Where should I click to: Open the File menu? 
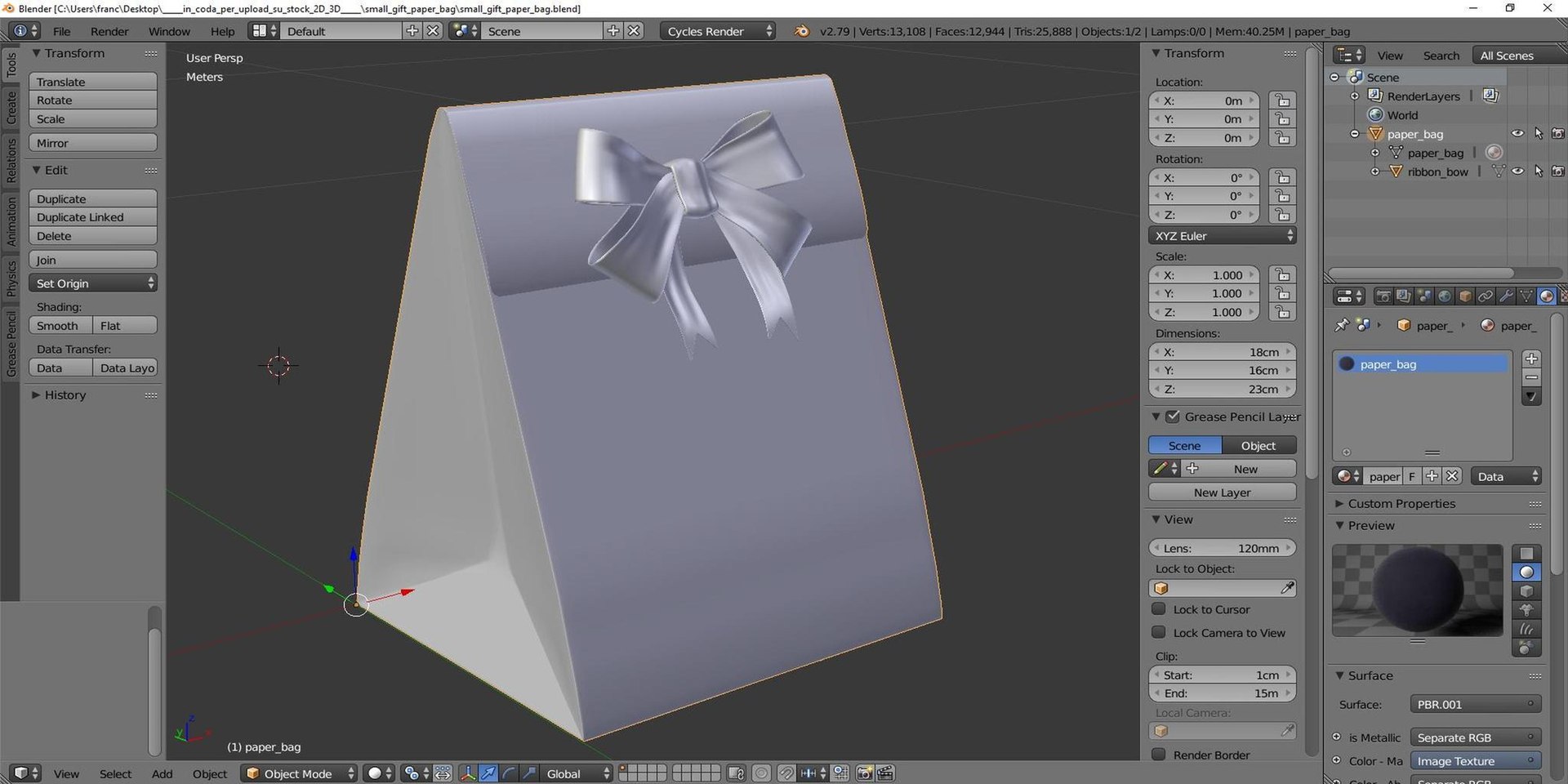(62, 31)
